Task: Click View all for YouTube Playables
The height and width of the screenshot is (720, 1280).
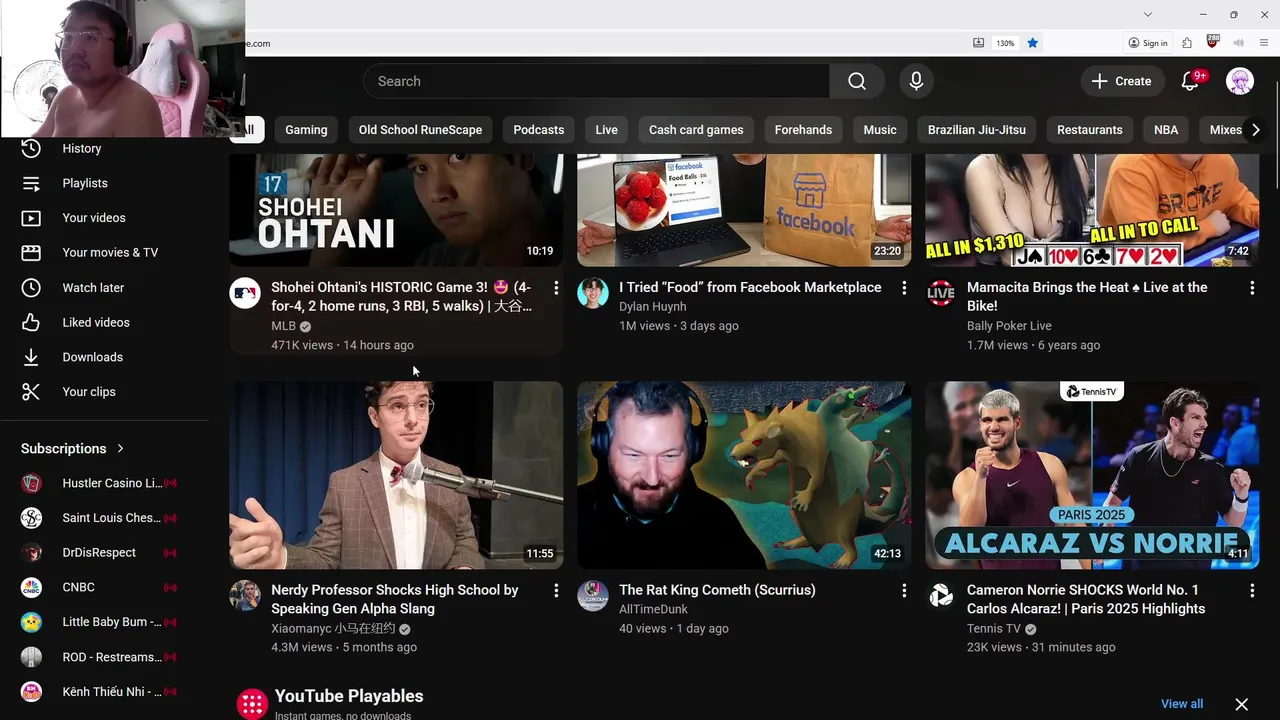Action: point(1182,704)
